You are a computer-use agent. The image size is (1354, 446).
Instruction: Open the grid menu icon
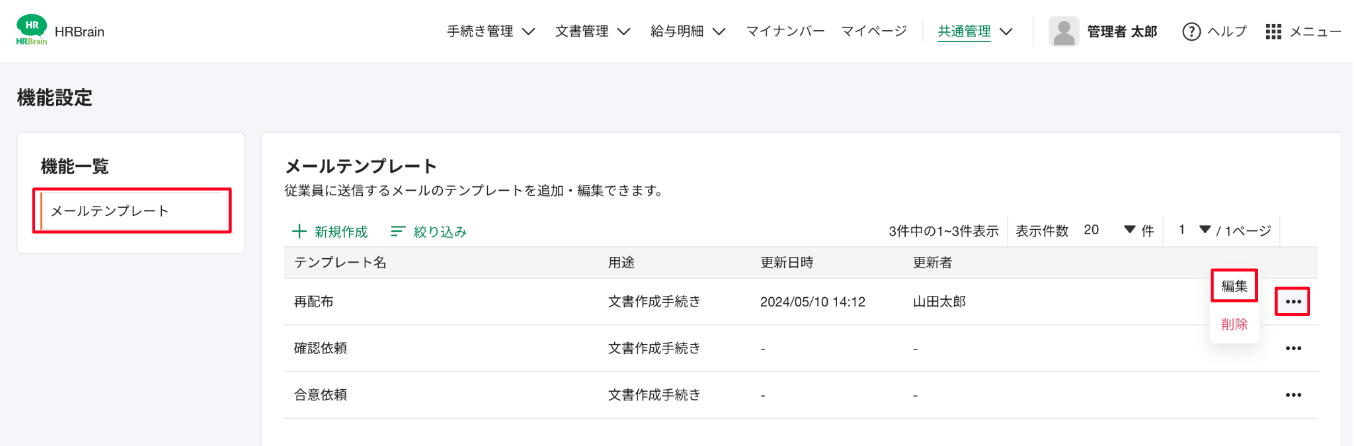1273,32
